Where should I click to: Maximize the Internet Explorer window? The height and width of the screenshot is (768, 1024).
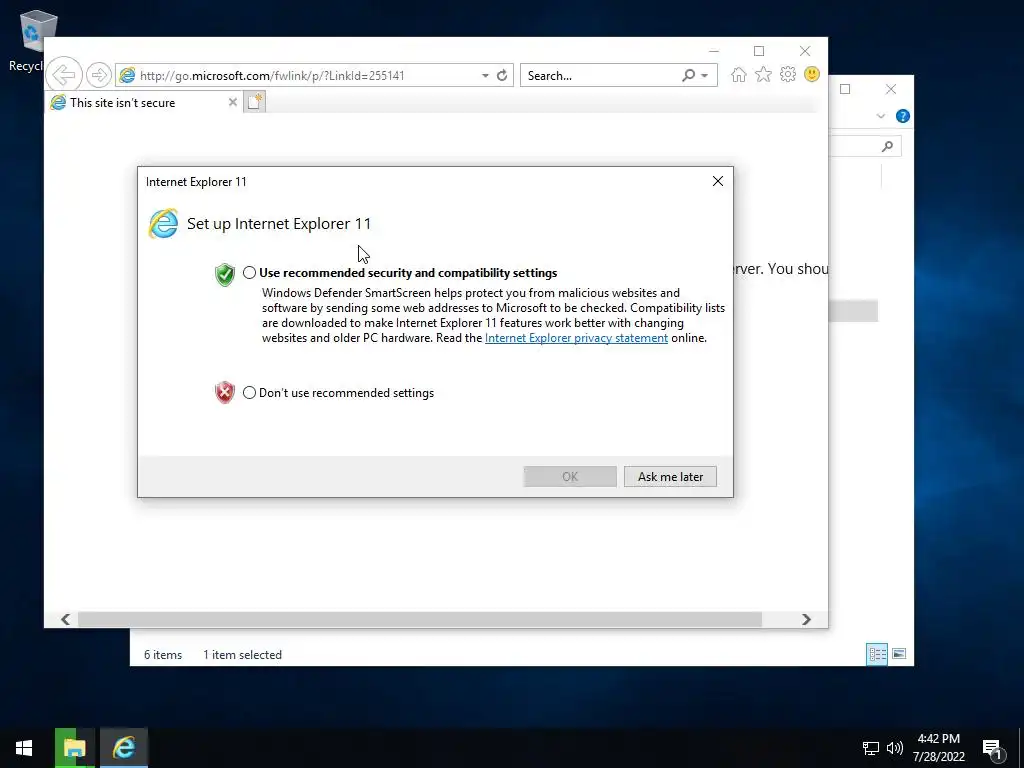point(759,51)
